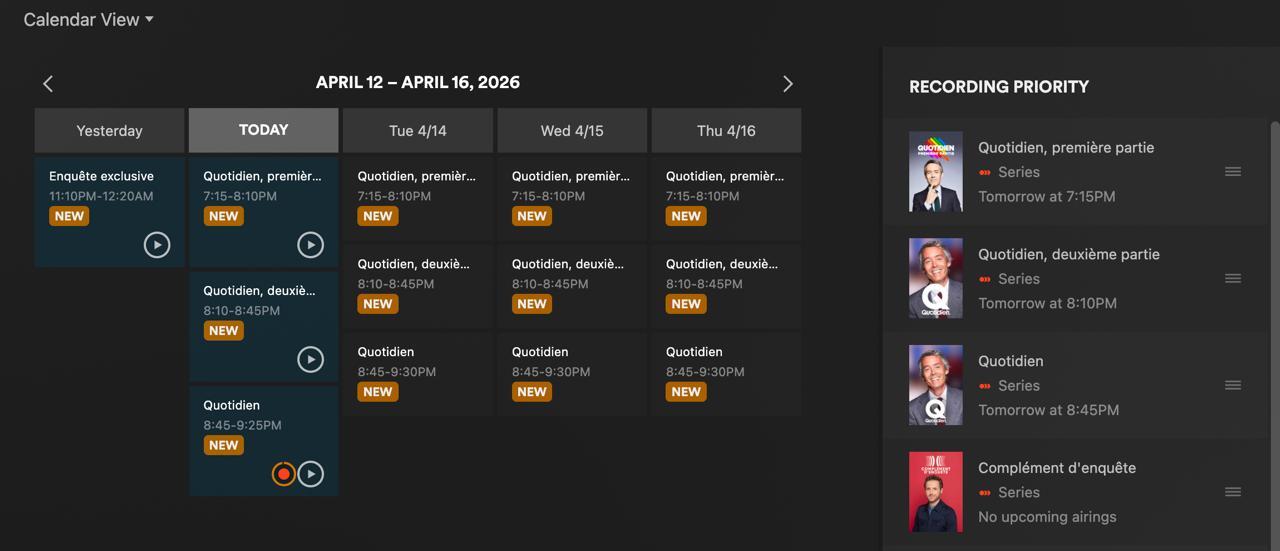Image resolution: width=1280 pixels, height=551 pixels.
Task: Play today's Quotidien, première partie recording
Action: 311,244
